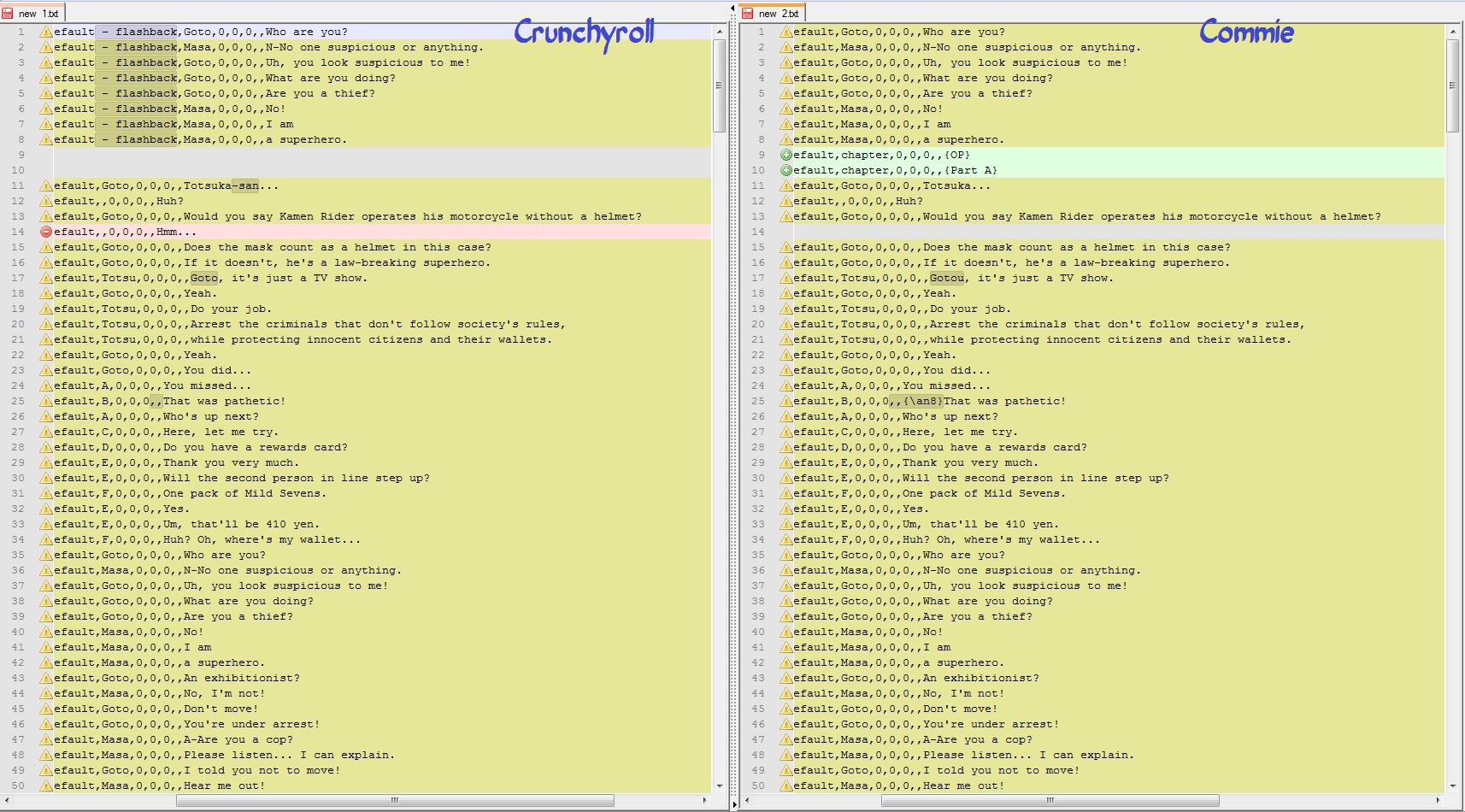Click the warning icon beside left pane 'You missed...'
This screenshot has width=1465, height=812.
tap(46, 385)
